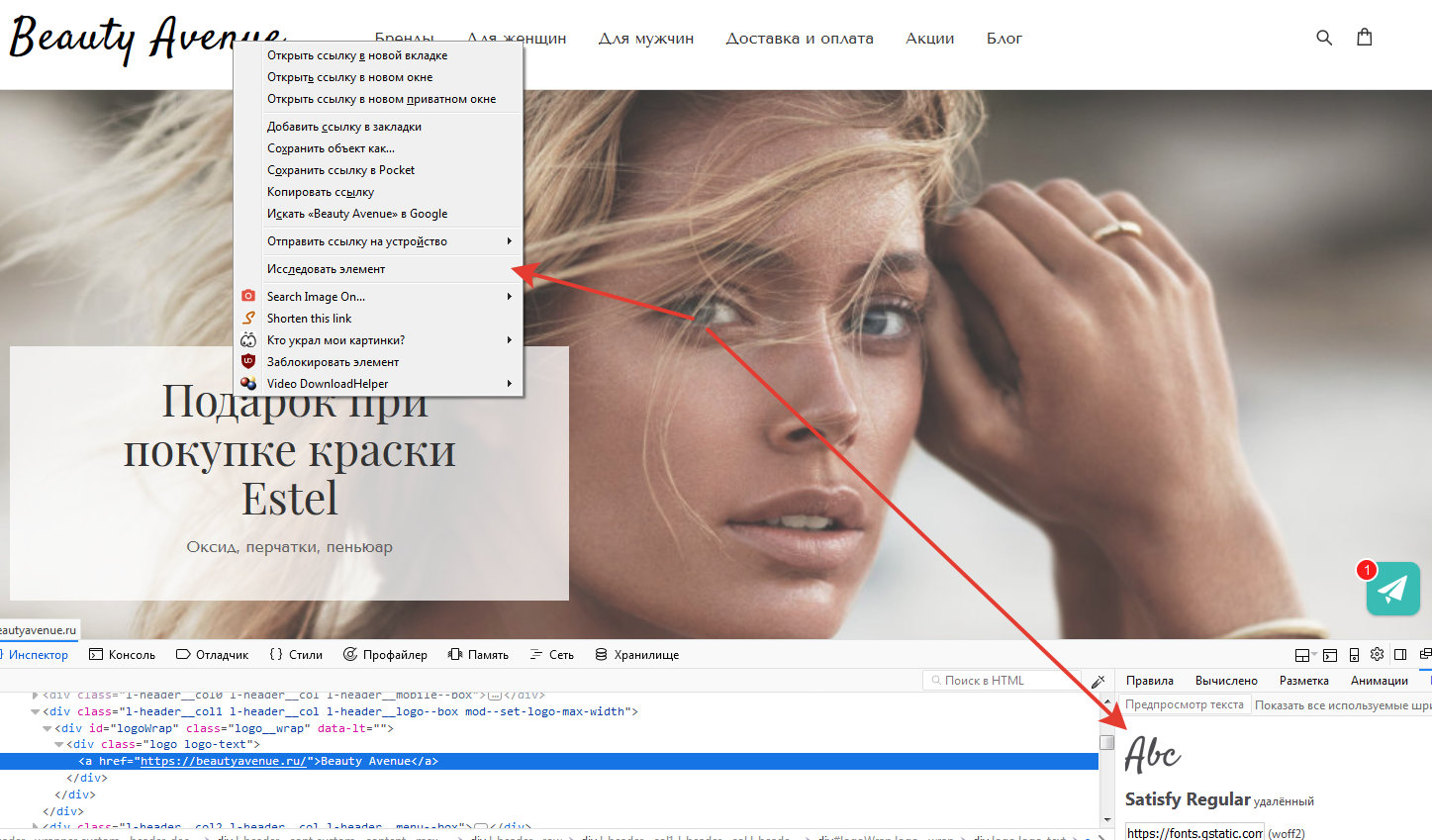Open the Вычислено sidebar tab
This screenshot has height=840, width=1432.
coord(1226,681)
